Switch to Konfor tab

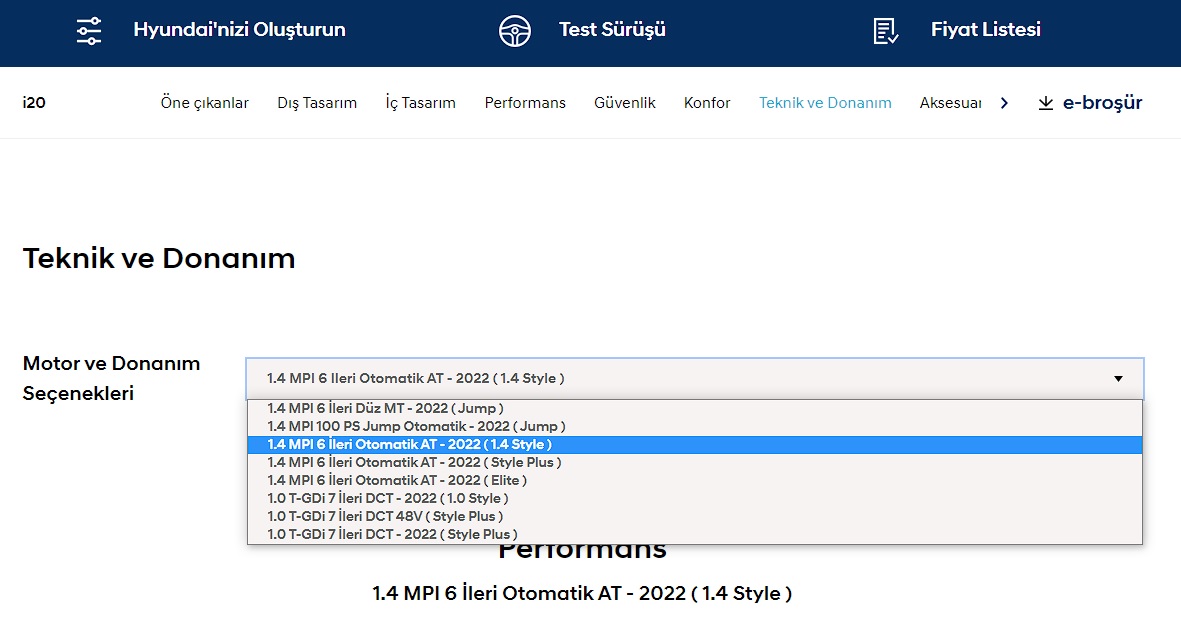(707, 103)
